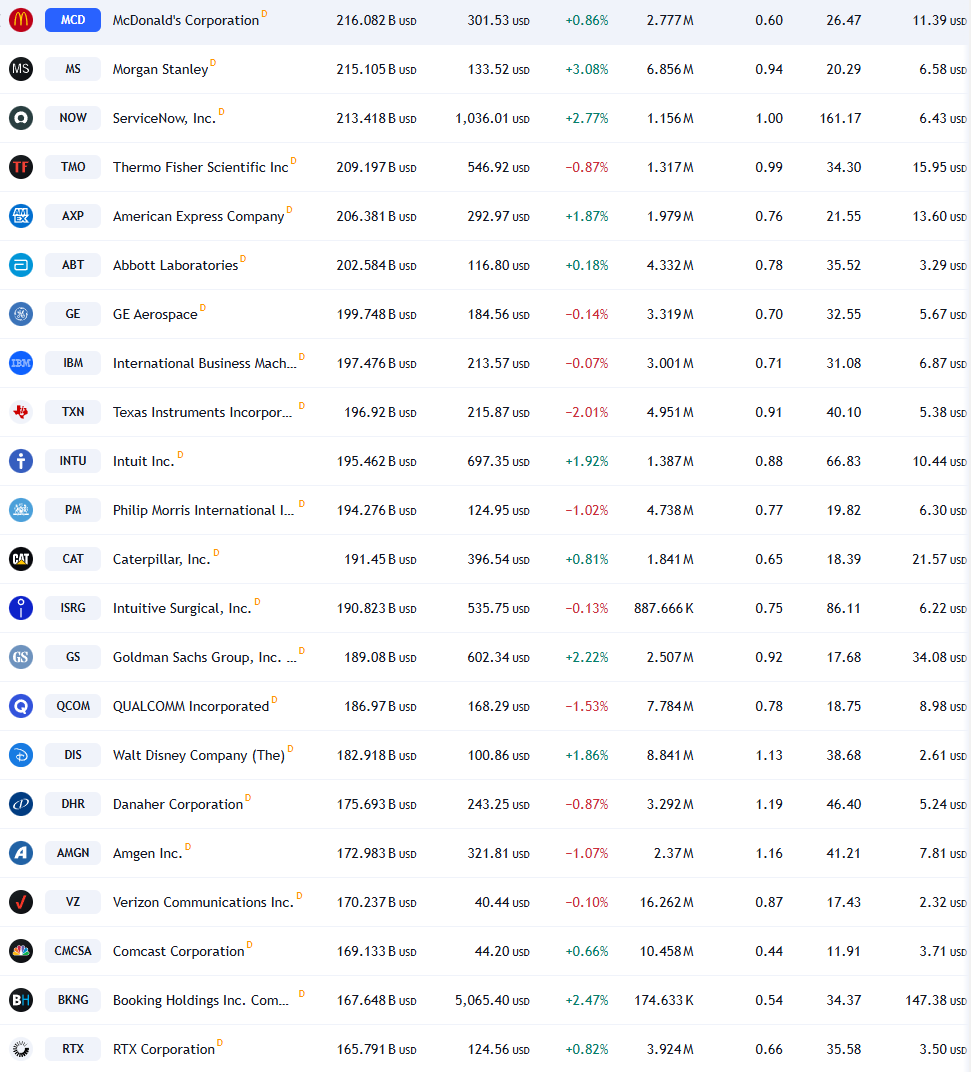
Task: Click the ServiceNow logo icon
Action: point(21,118)
